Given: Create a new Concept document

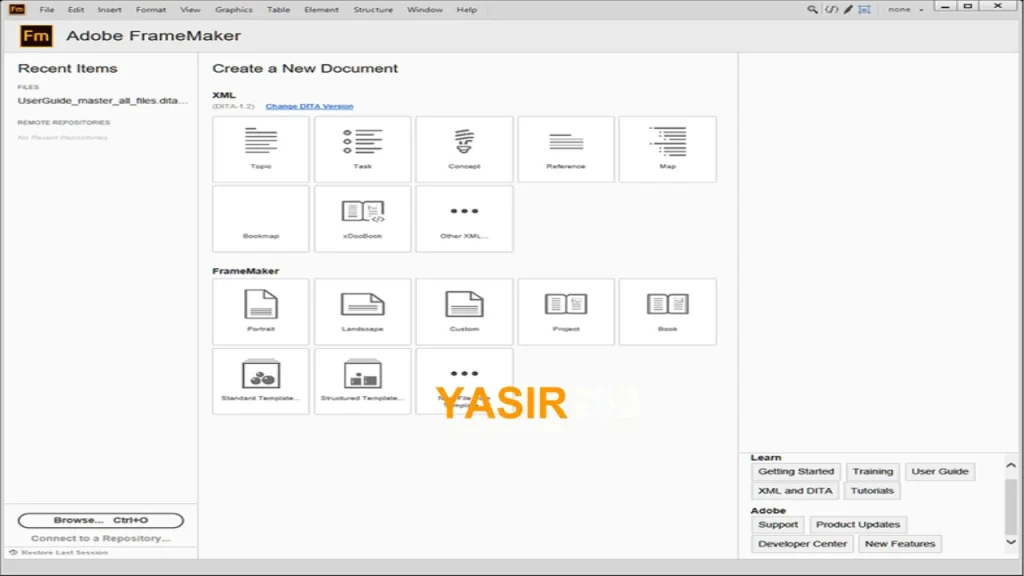Looking at the screenshot, I should [x=464, y=150].
